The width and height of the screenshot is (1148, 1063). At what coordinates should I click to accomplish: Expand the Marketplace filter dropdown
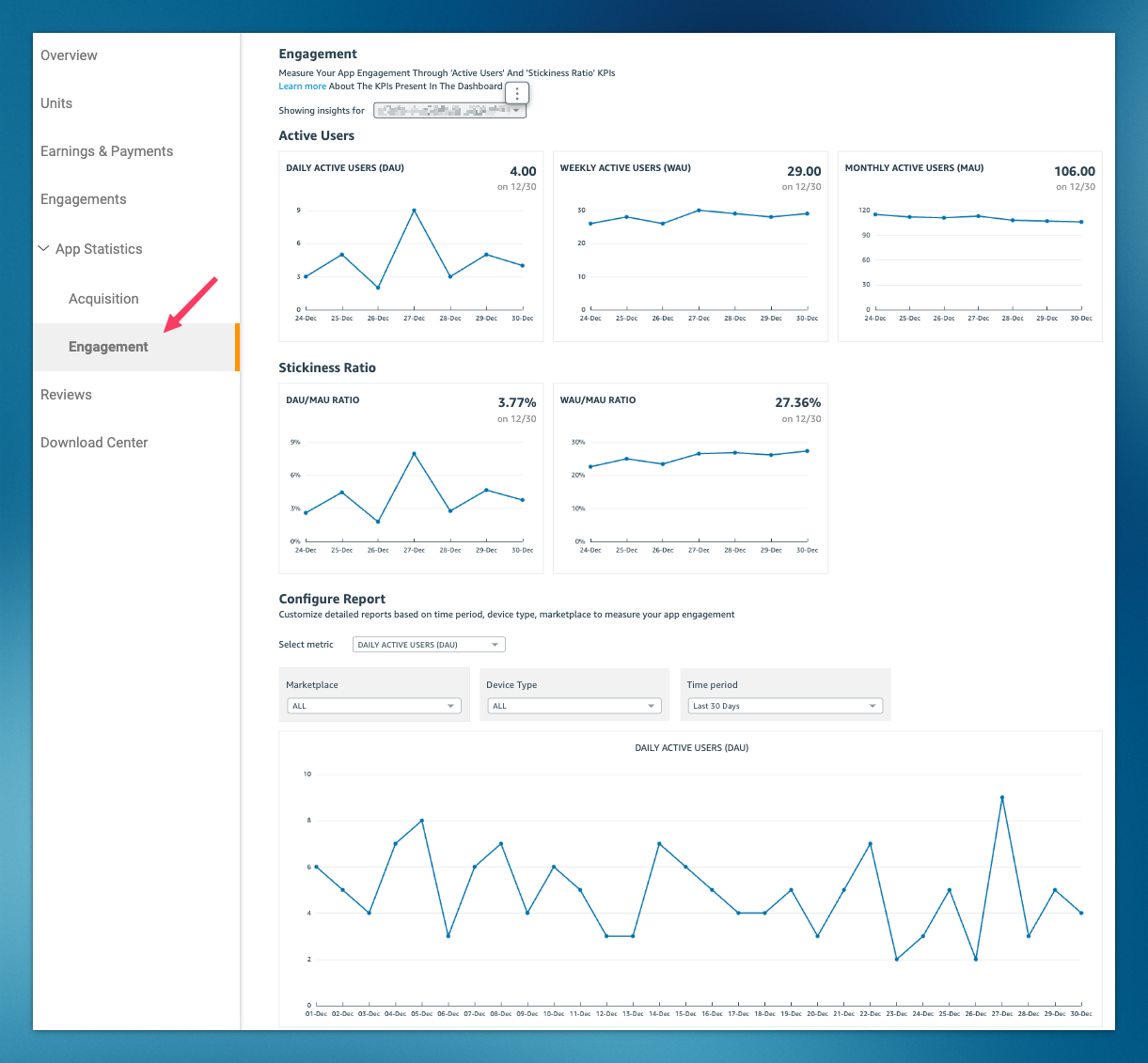pyautogui.click(x=373, y=706)
